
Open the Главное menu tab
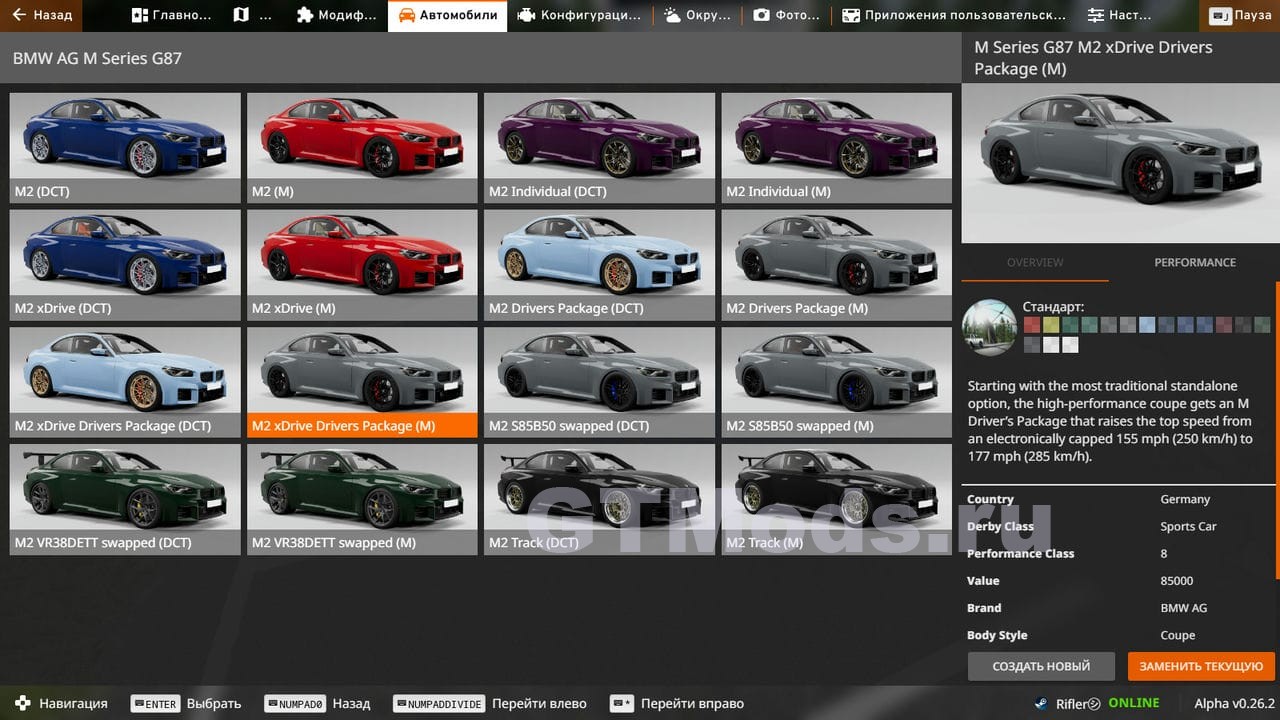[x=171, y=15]
